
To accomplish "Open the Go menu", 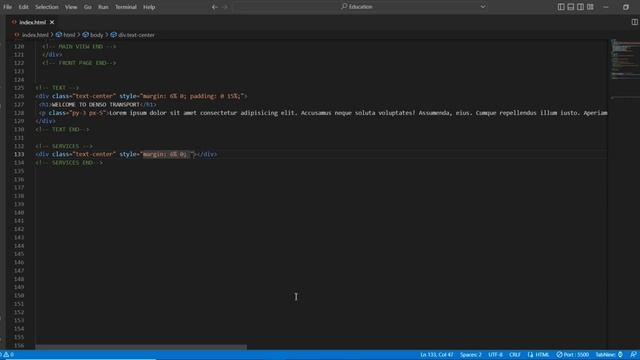I will point(87,7).
